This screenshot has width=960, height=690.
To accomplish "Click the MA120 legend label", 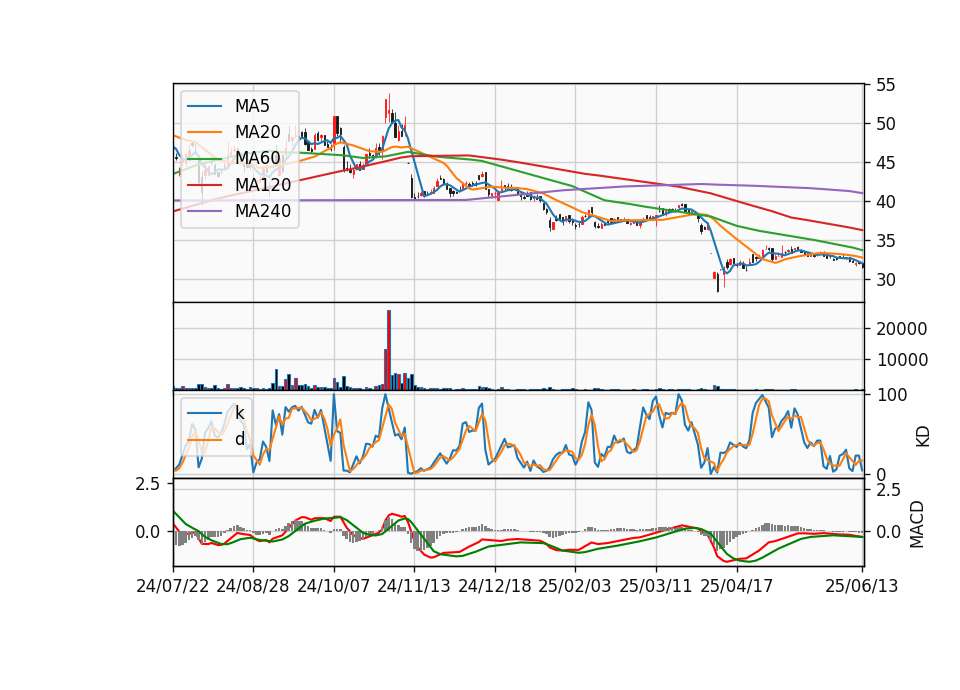I will pyautogui.click(x=263, y=184).
